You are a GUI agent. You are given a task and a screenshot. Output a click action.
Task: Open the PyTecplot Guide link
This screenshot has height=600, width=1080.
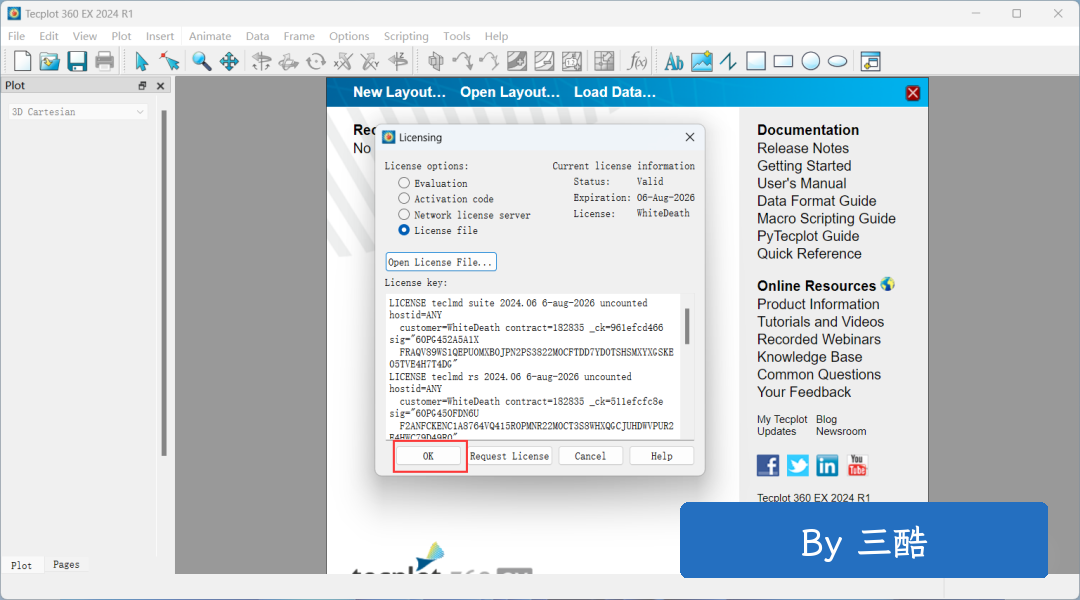pyautogui.click(x=808, y=236)
